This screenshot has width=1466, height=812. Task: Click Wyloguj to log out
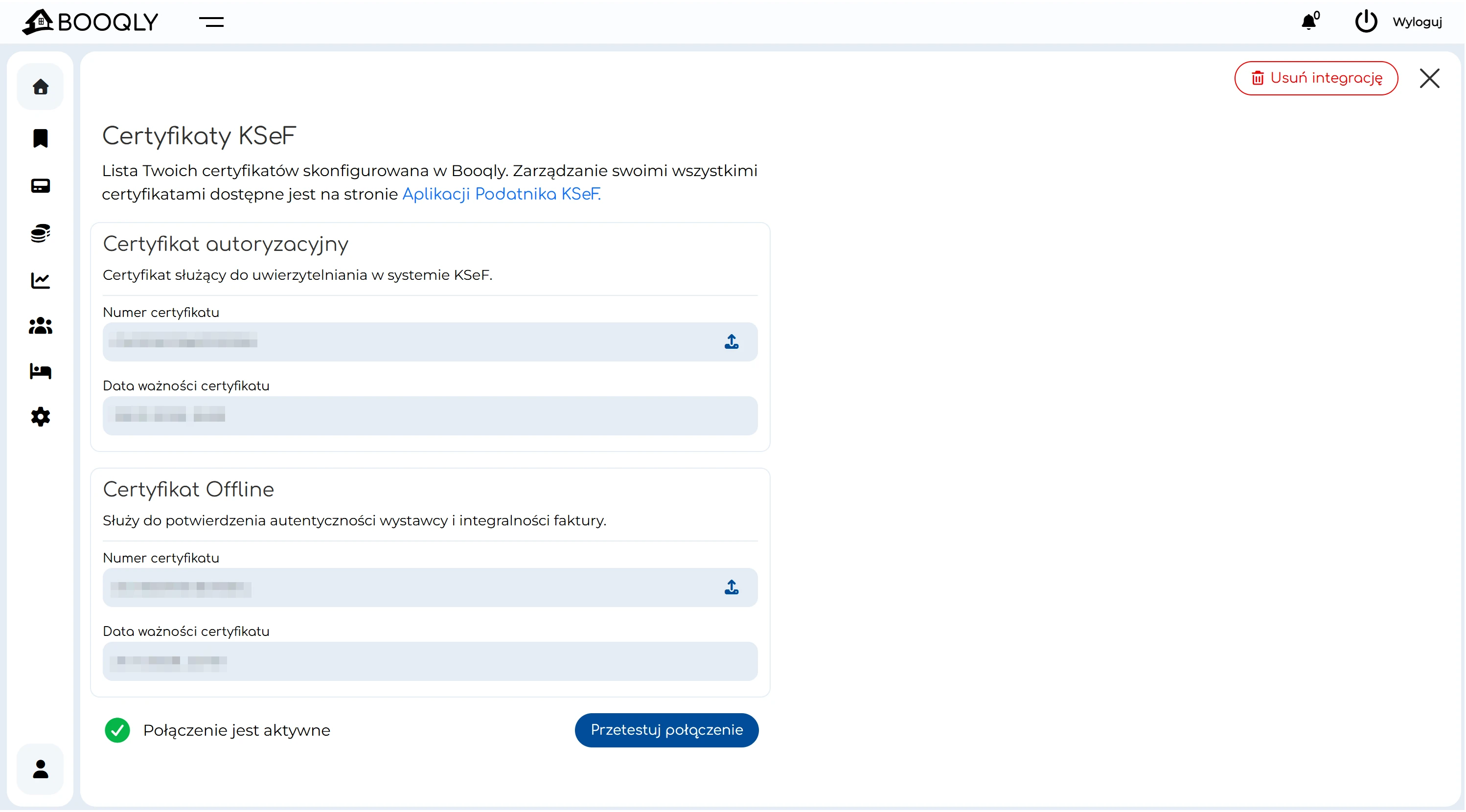tap(1417, 22)
